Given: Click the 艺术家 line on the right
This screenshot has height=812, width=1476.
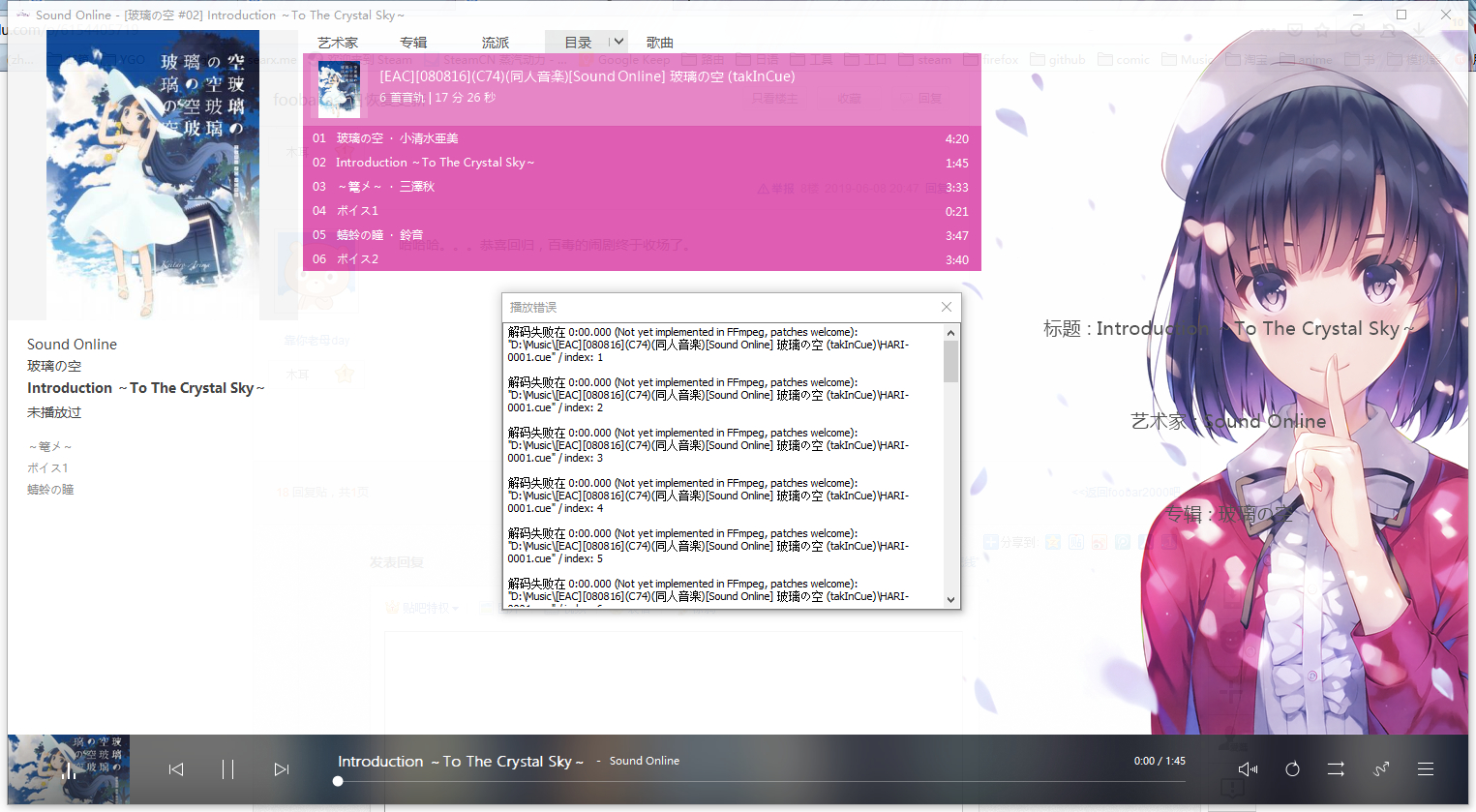Looking at the screenshot, I should [x=1228, y=421].
